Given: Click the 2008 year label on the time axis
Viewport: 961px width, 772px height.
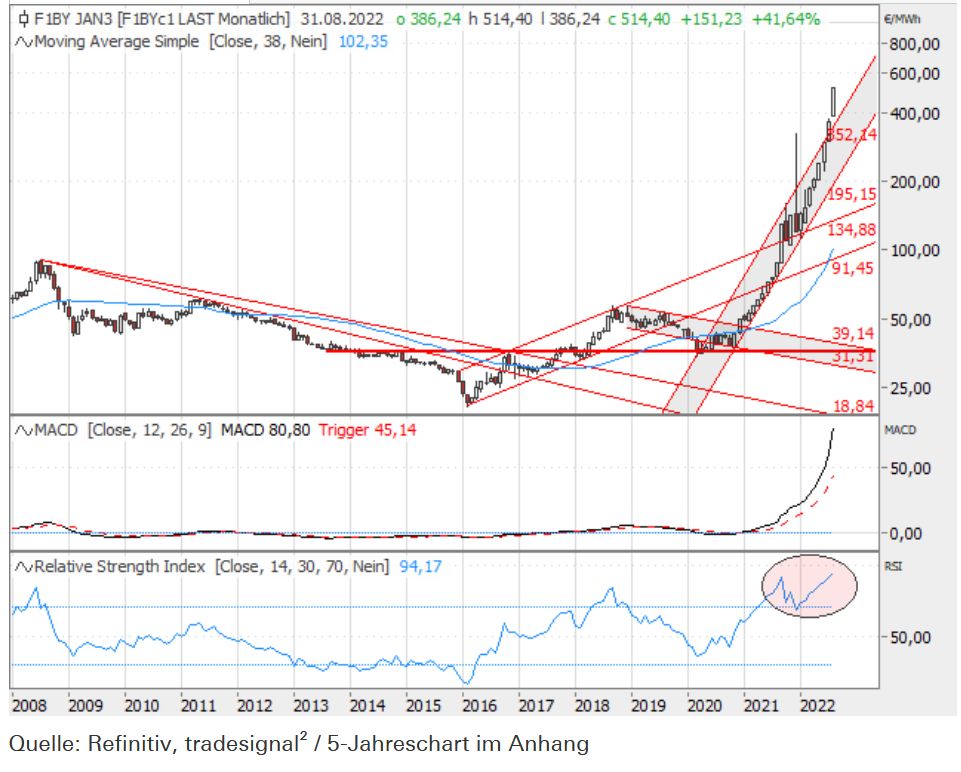Looking at the screenshot, I should [29, 706].
